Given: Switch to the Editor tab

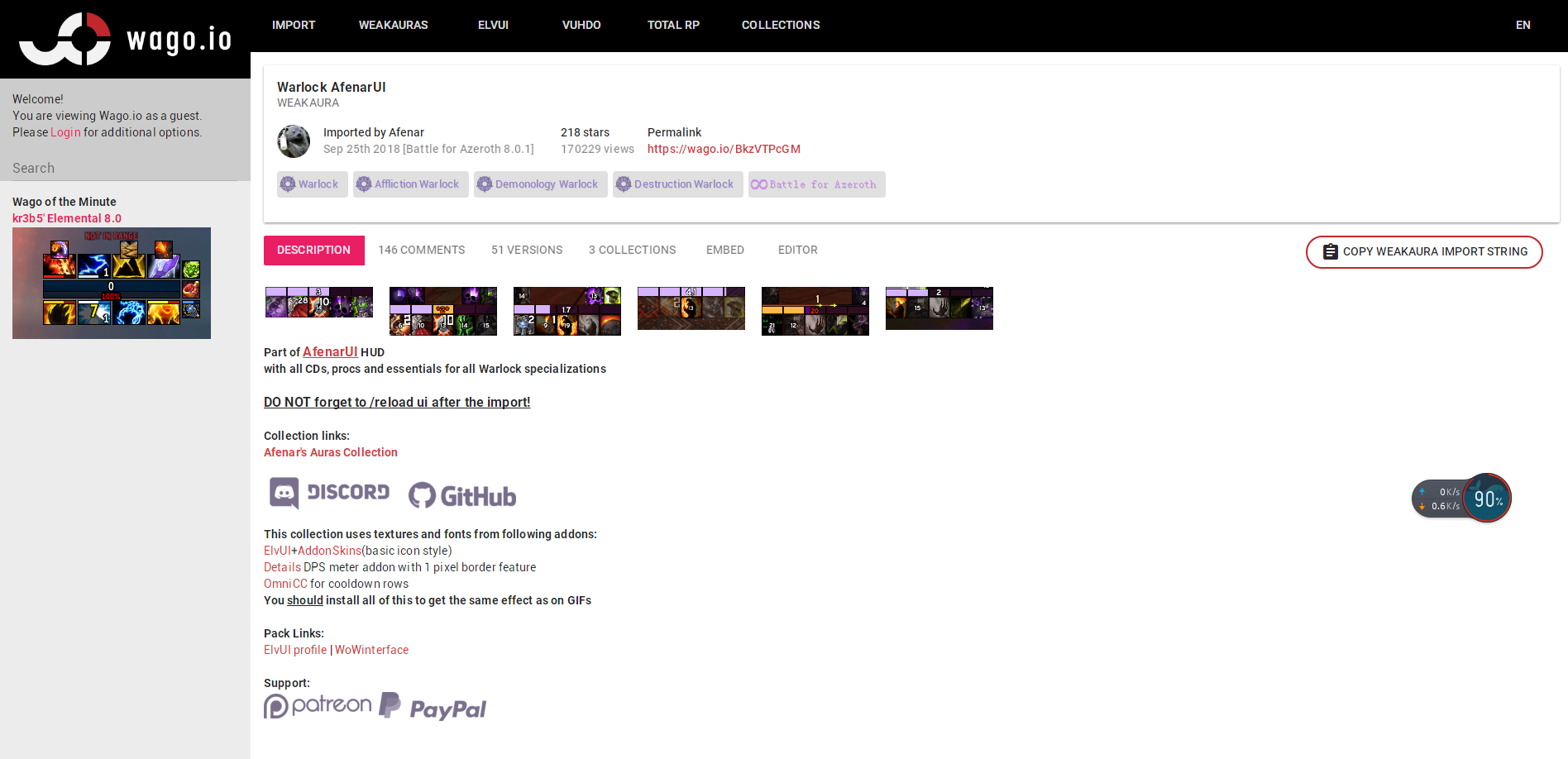Looking at the screenshot, I should tap(797, 250).
